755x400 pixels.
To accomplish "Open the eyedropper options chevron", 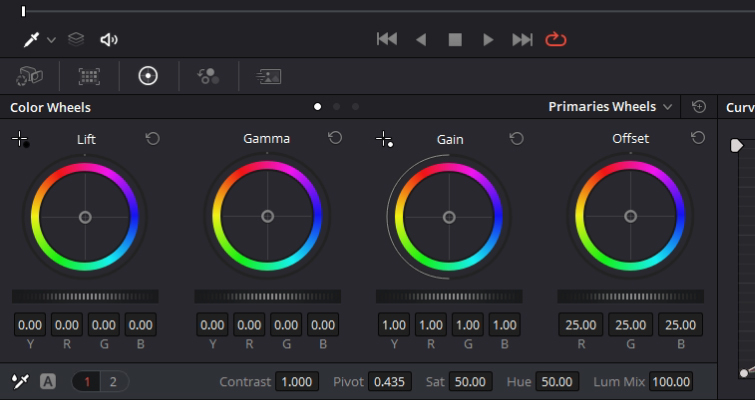I will (51, 40).
